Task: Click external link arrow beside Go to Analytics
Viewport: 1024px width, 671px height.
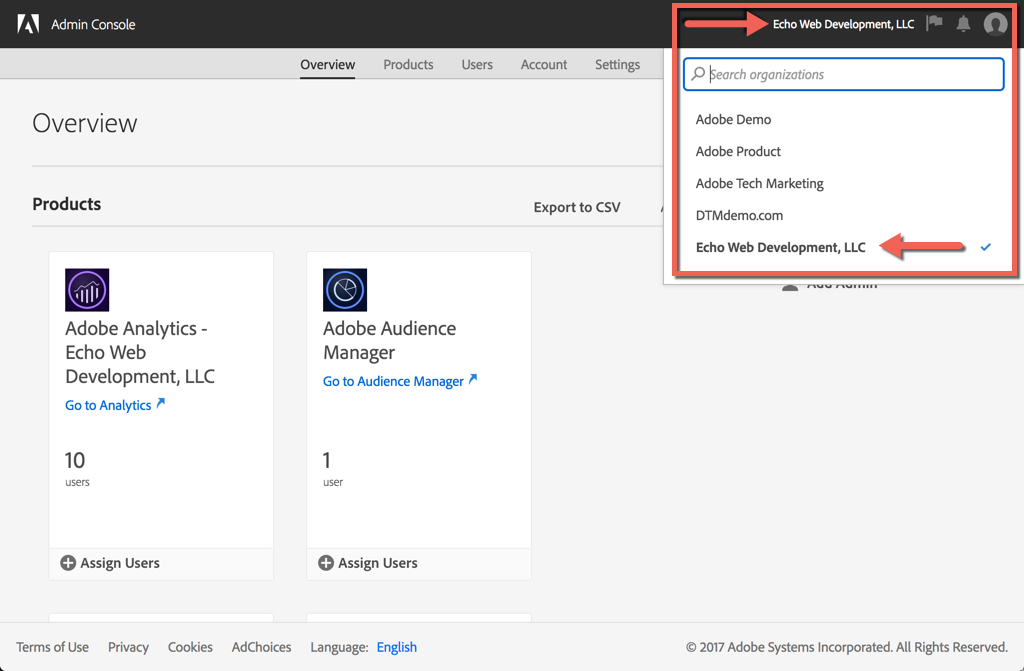Action: coord(161,403)
